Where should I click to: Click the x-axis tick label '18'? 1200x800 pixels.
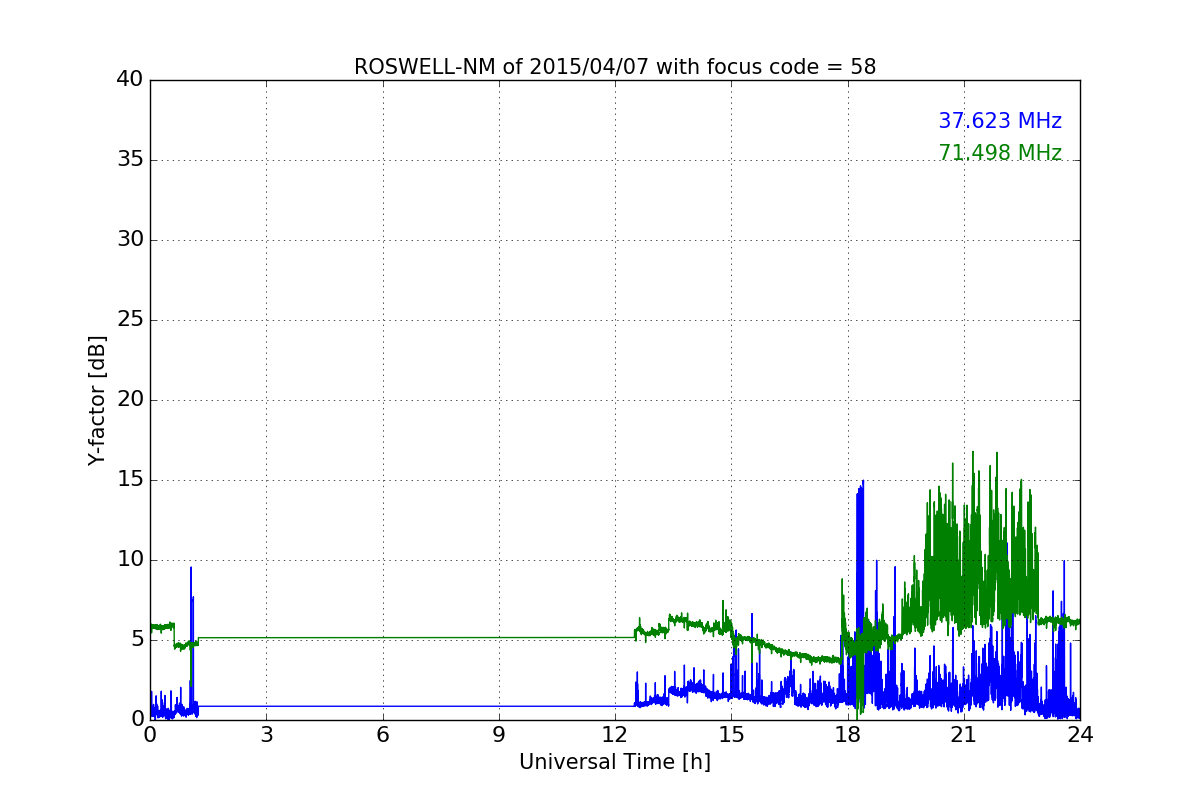848,735
